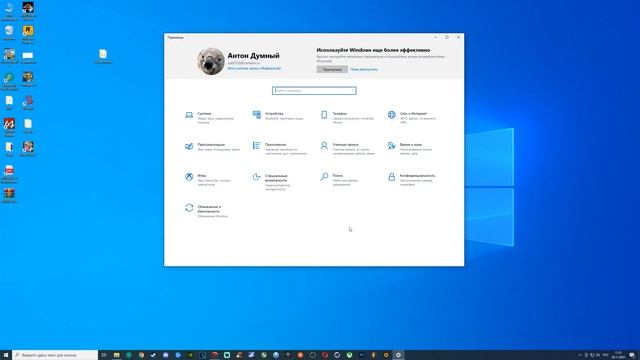Focus the settings search field
Screen dimensions: 640x360
314,91
